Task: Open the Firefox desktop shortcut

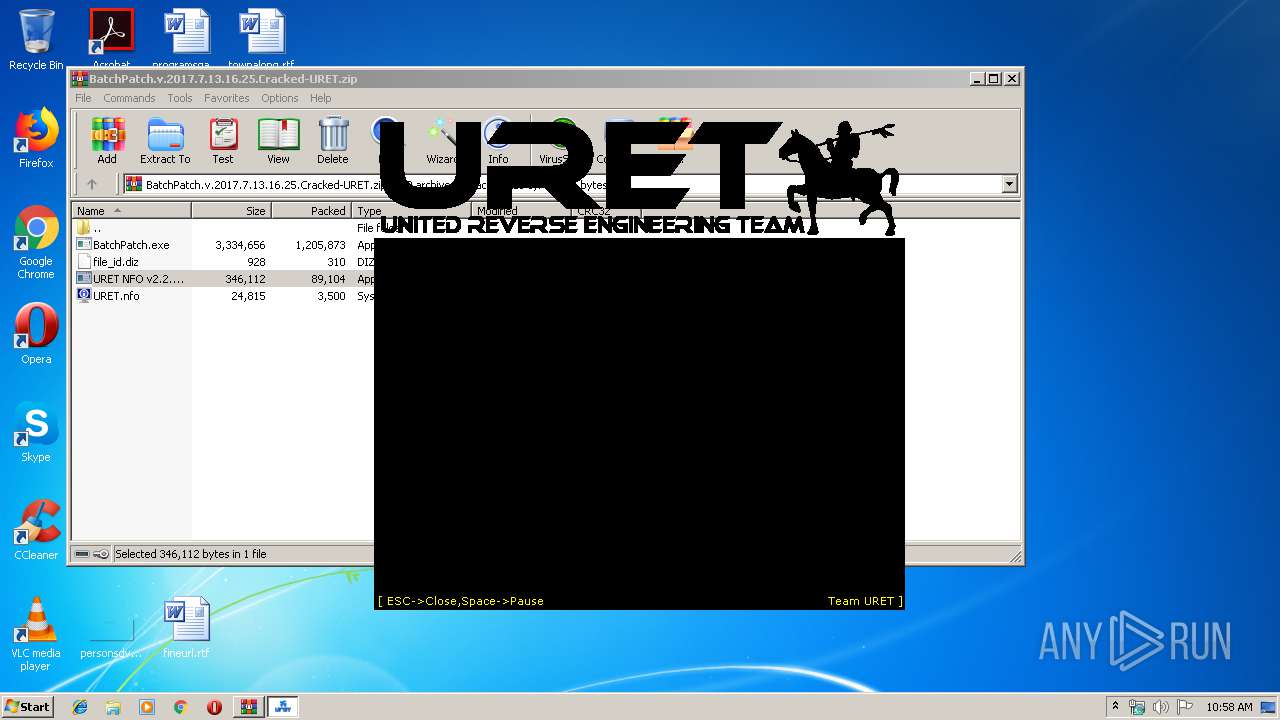Action: (36, 138)
